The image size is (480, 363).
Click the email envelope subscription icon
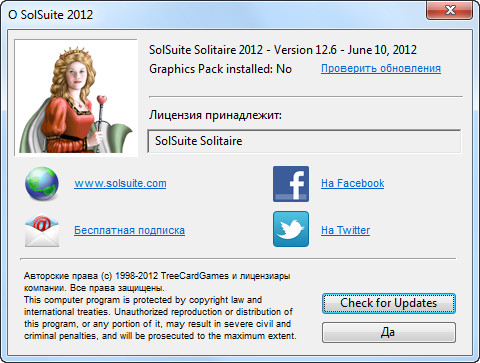point(42,230)
